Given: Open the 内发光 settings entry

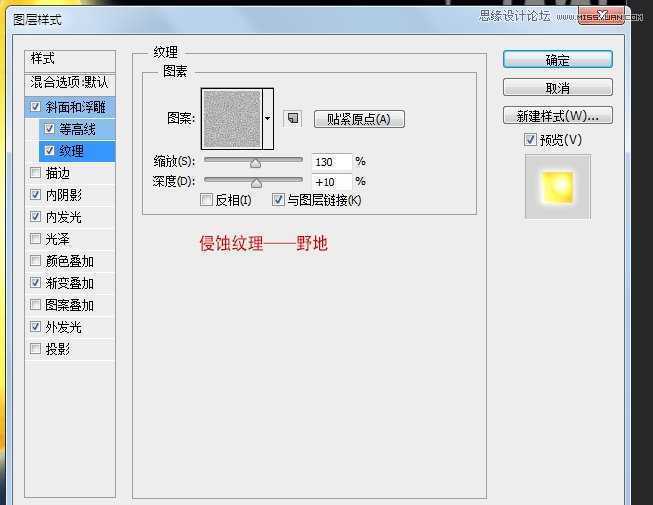Looking at the screenshot, I should click(x=64, y=217).
